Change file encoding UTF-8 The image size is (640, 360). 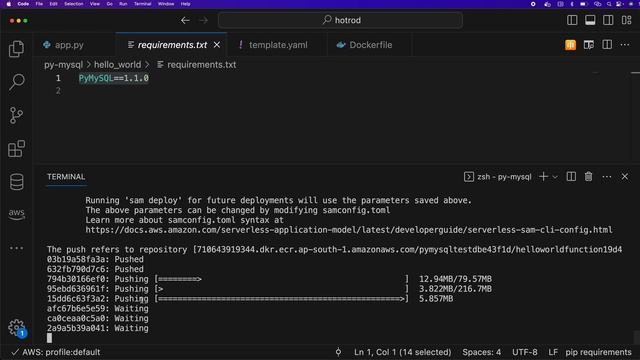click(x=524, y=352)
